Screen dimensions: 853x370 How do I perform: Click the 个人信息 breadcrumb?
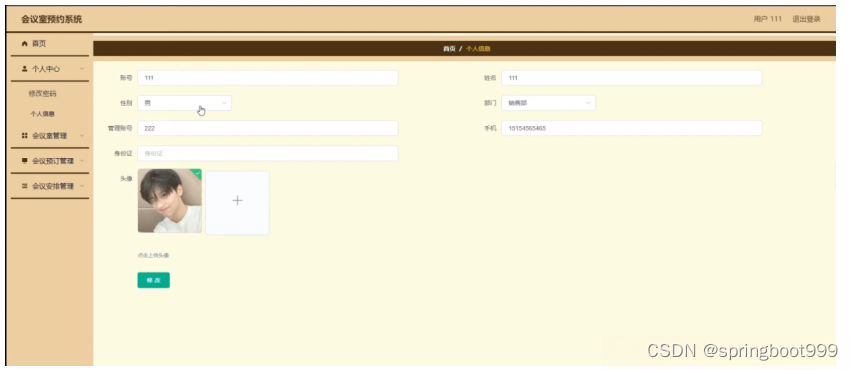[x=478, y=49]
